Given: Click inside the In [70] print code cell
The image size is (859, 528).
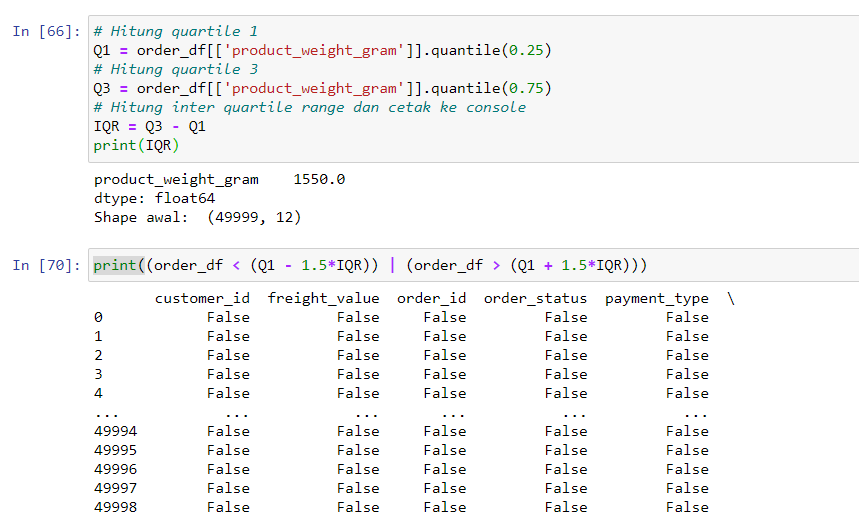Looking at the screenshot, I should click(x=473, y=266).
